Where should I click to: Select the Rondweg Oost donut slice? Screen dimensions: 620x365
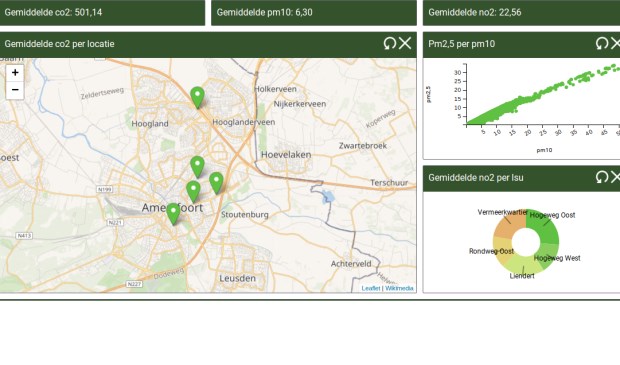(501, 250)
